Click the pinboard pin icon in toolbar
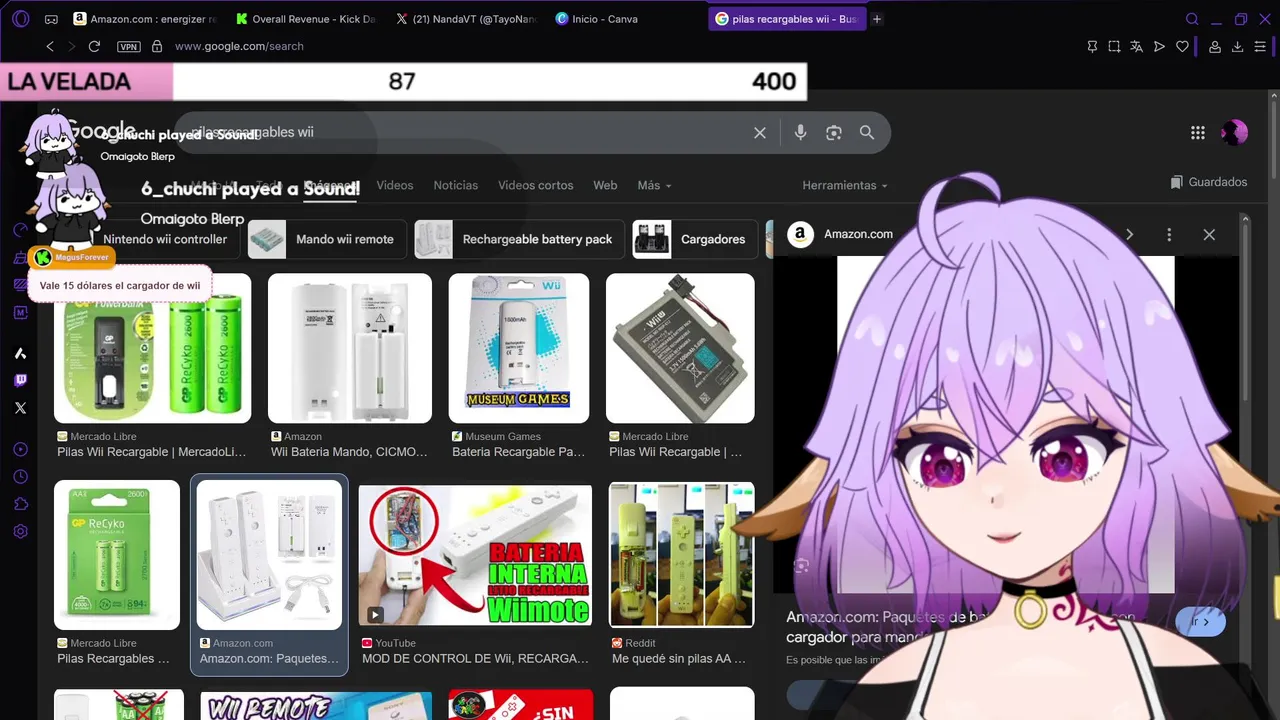Image resolution: width=1280 pixels, height=720 pixels. 1092,46
